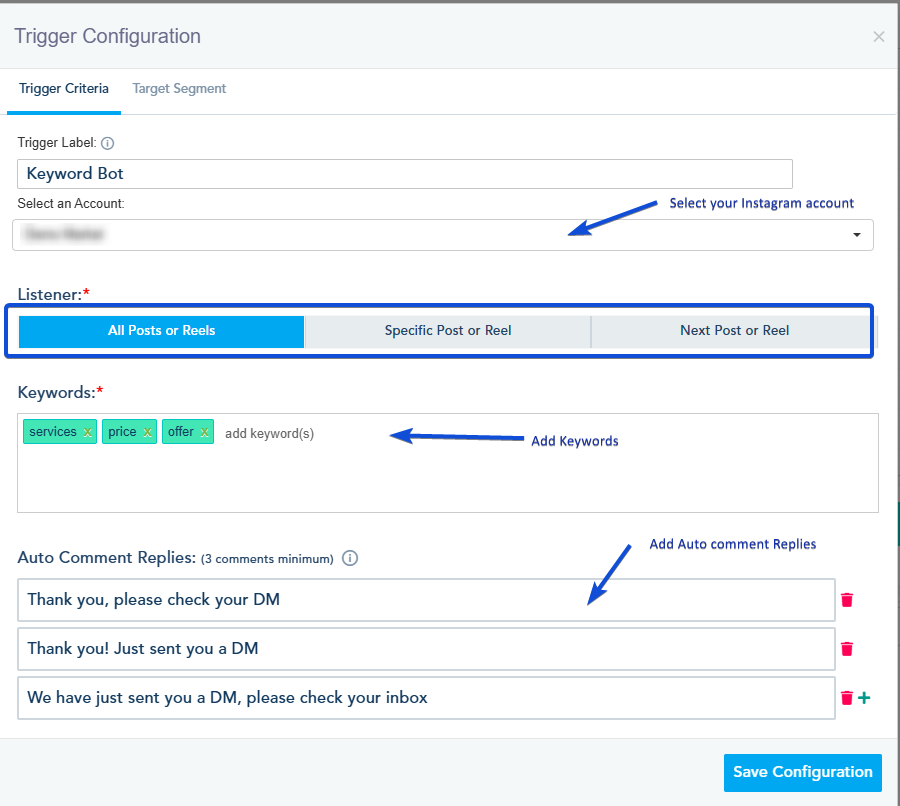Click the 'add keyword(s)' input

click(270, 433)
